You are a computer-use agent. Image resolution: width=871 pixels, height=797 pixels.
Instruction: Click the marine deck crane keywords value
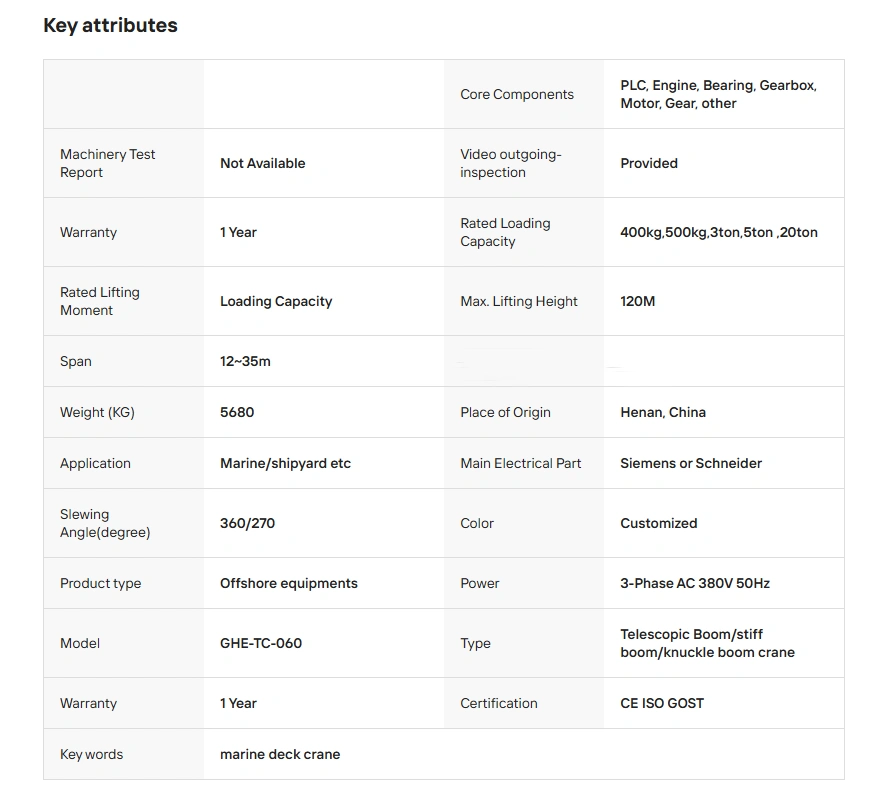click(280, 754)
